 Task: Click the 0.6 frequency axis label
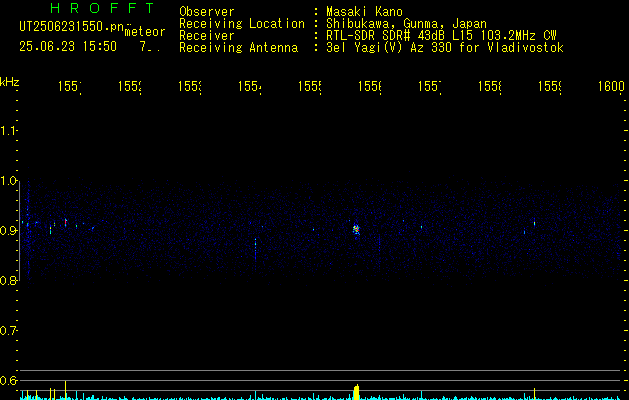[8, 380]
